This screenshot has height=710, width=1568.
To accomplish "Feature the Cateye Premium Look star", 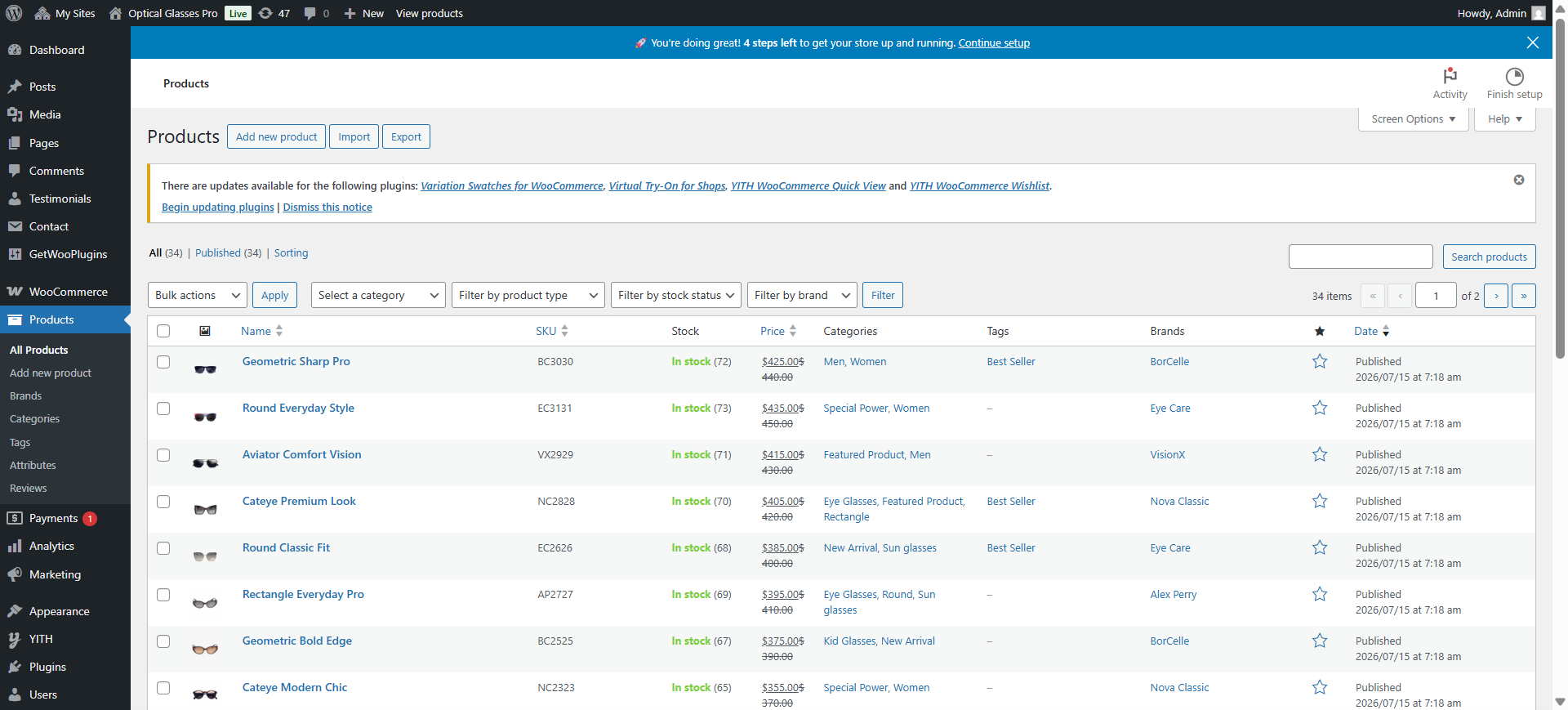I will click(x=1320, y=501).
